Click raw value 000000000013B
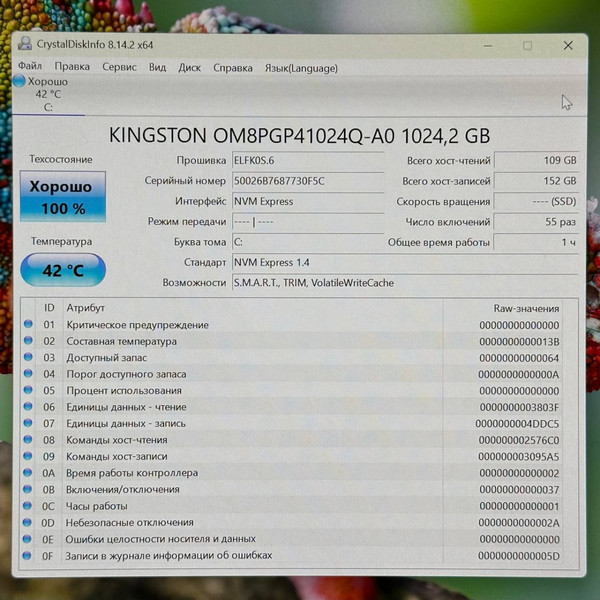The width and height of the screenshot is (600, 600). (519, 342)
